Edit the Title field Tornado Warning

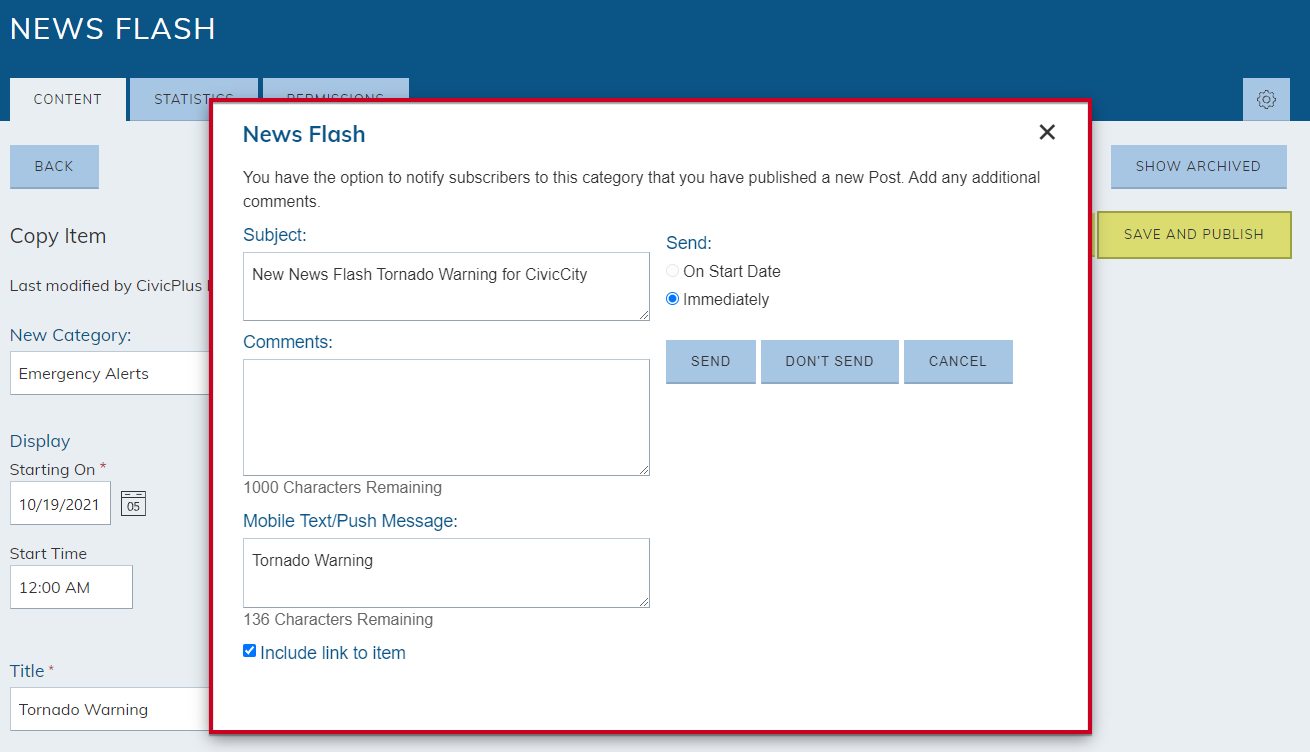point(110,709)
